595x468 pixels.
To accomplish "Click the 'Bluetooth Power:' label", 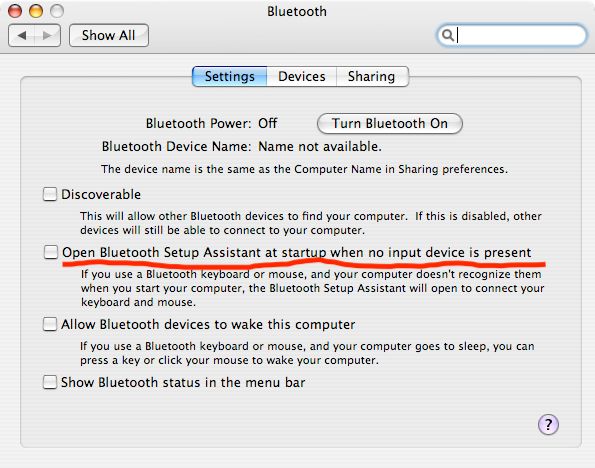I will click(x=198, y=123).
